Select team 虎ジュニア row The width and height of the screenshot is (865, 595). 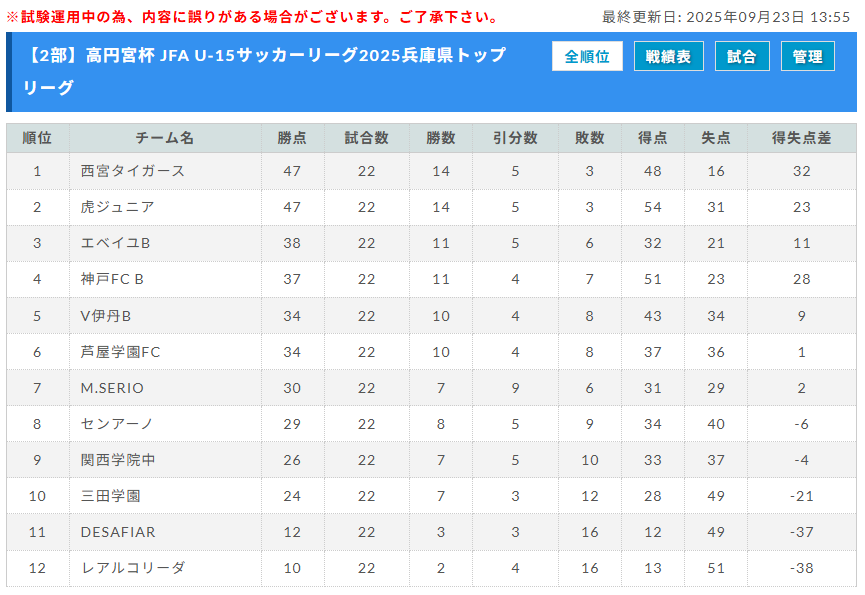coord(117,207)
